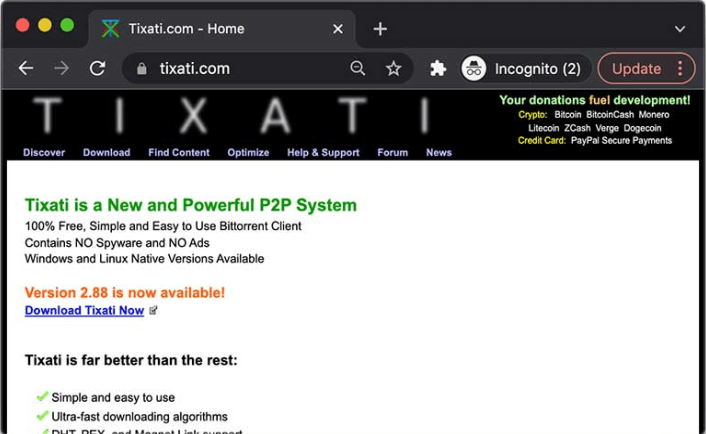Open the News menu item

(439, 153)
